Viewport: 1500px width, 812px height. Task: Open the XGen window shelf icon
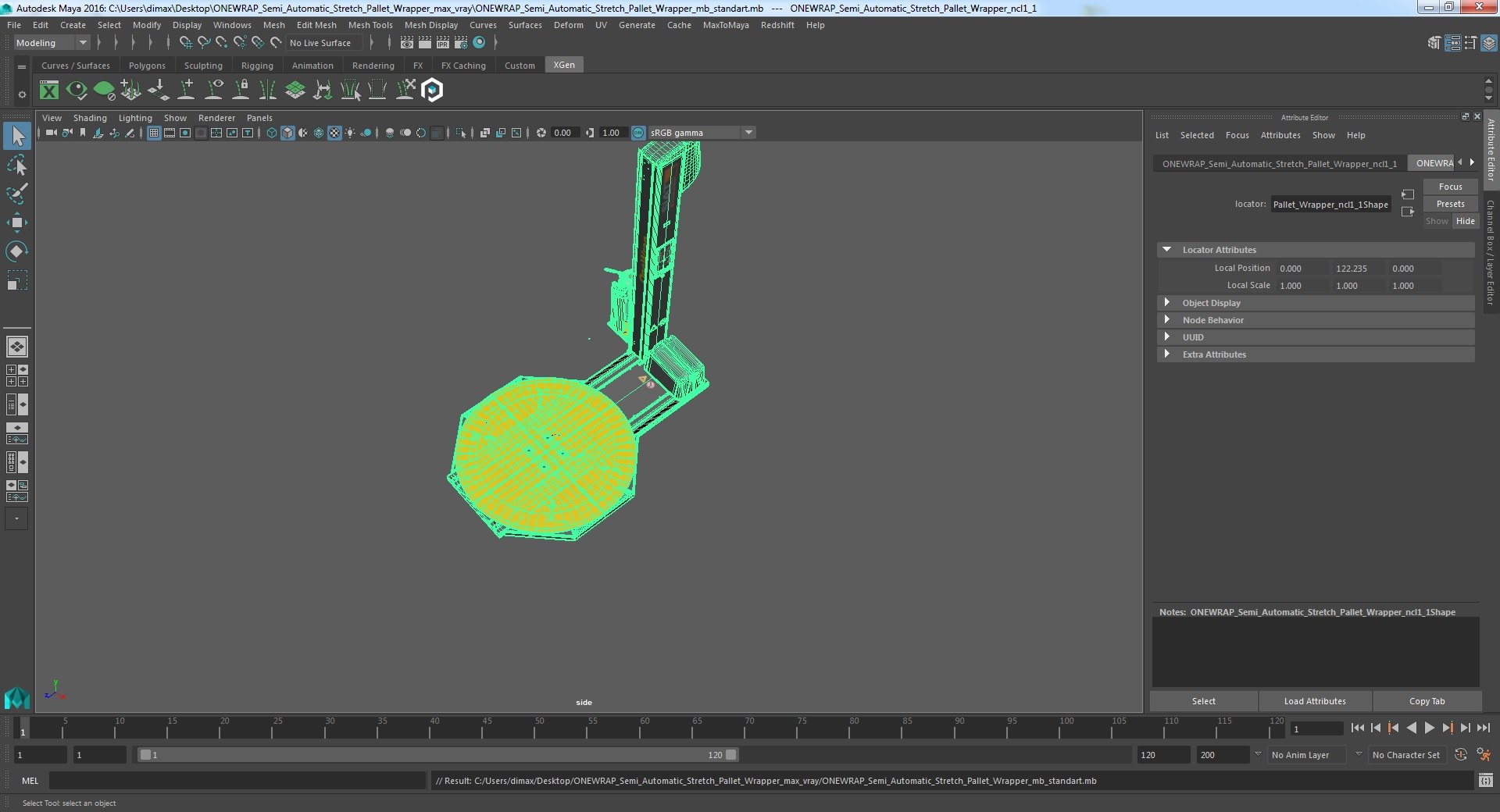click(x=49, y=91)
